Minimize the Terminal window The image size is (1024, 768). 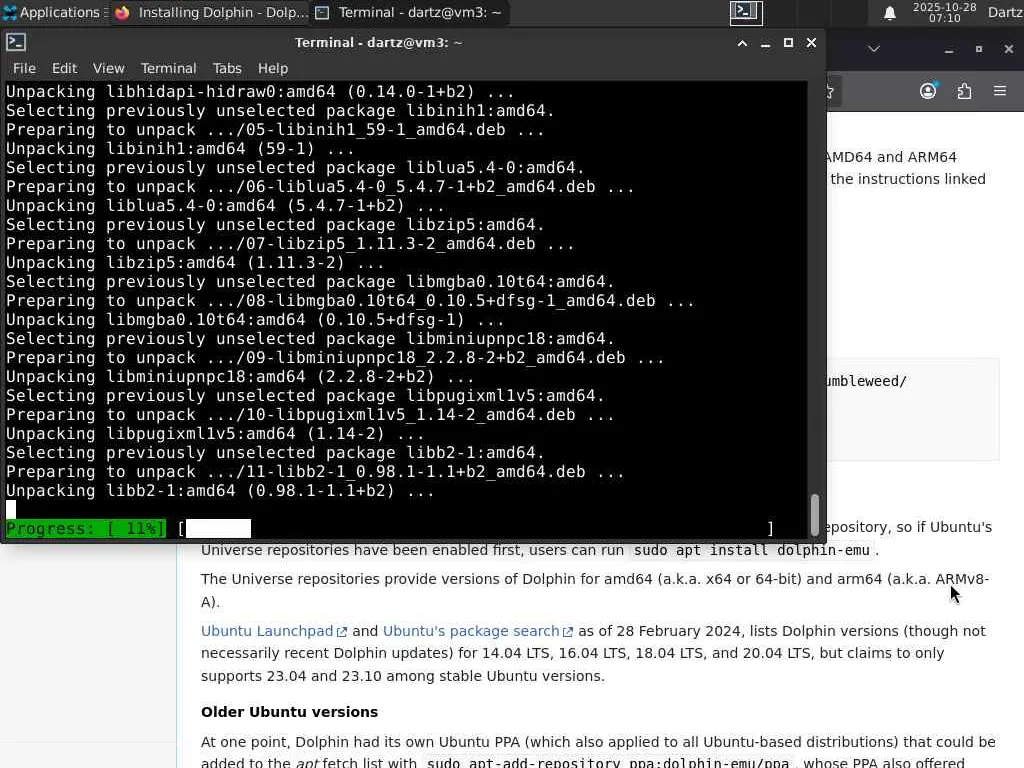(765, 43)
